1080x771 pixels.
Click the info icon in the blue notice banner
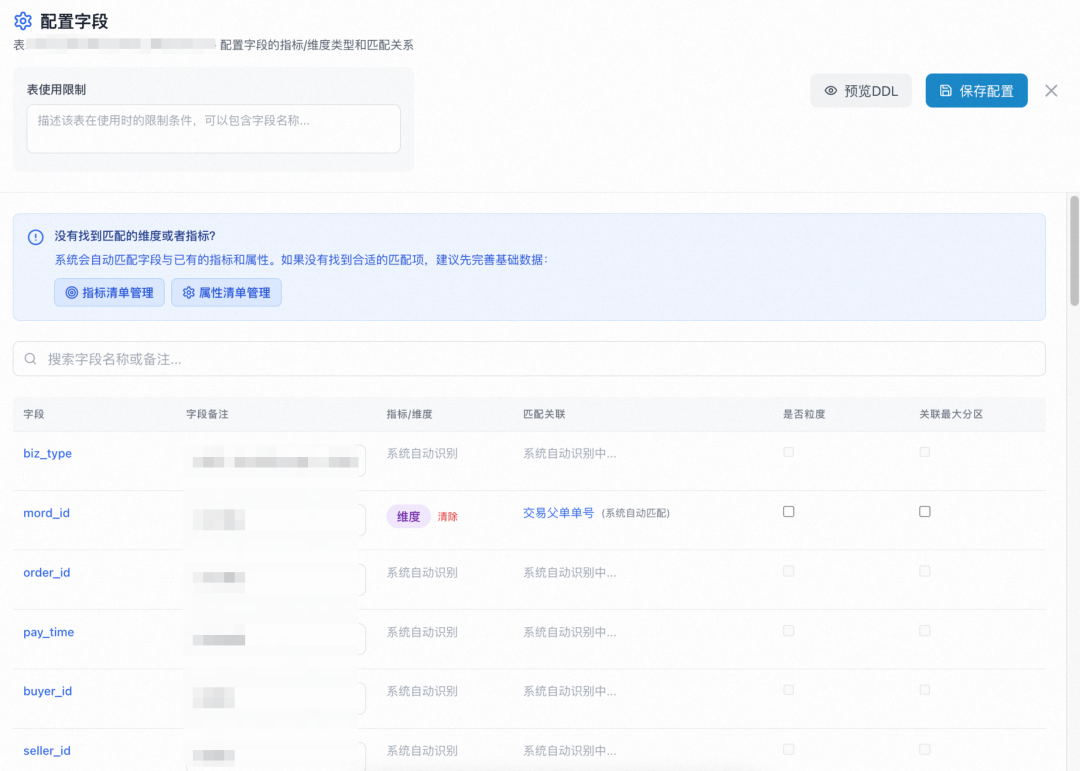coord(35,236)
